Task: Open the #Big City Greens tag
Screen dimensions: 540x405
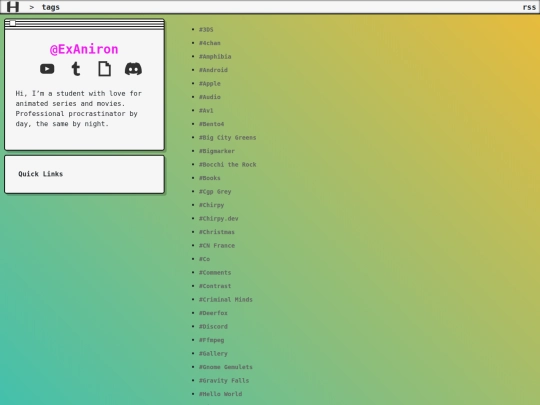Action: 228,137
